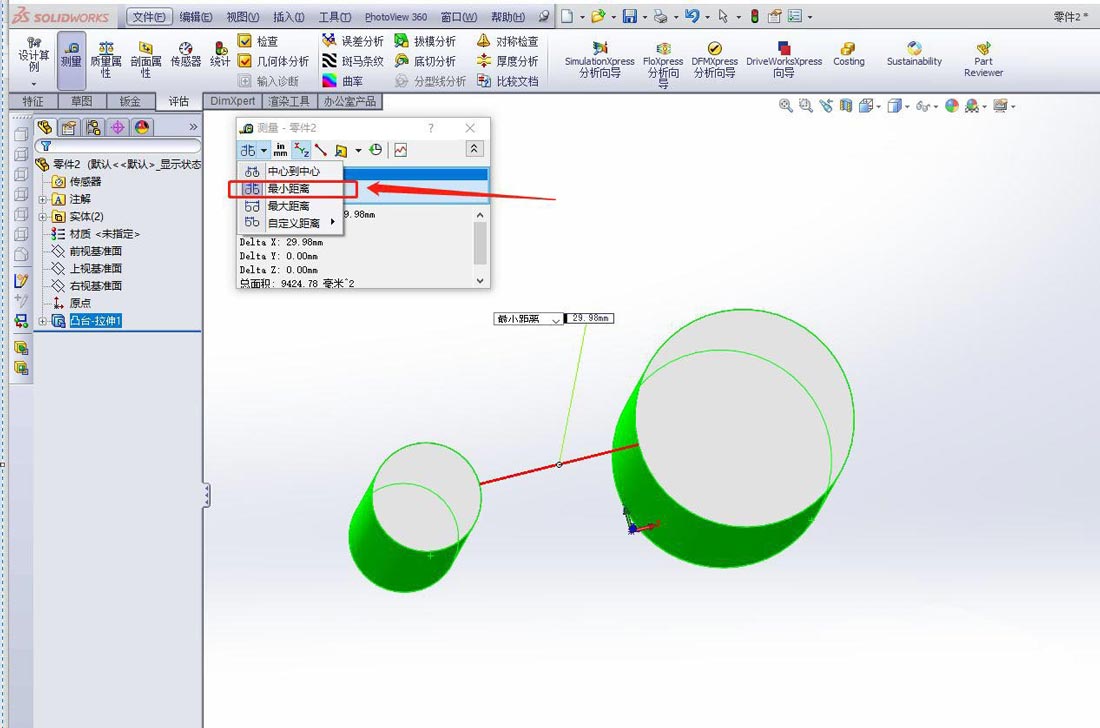Screen dimensions: 1100x728
Task: Launch FloXpress analysis wizard
Action: click(663, 64)
